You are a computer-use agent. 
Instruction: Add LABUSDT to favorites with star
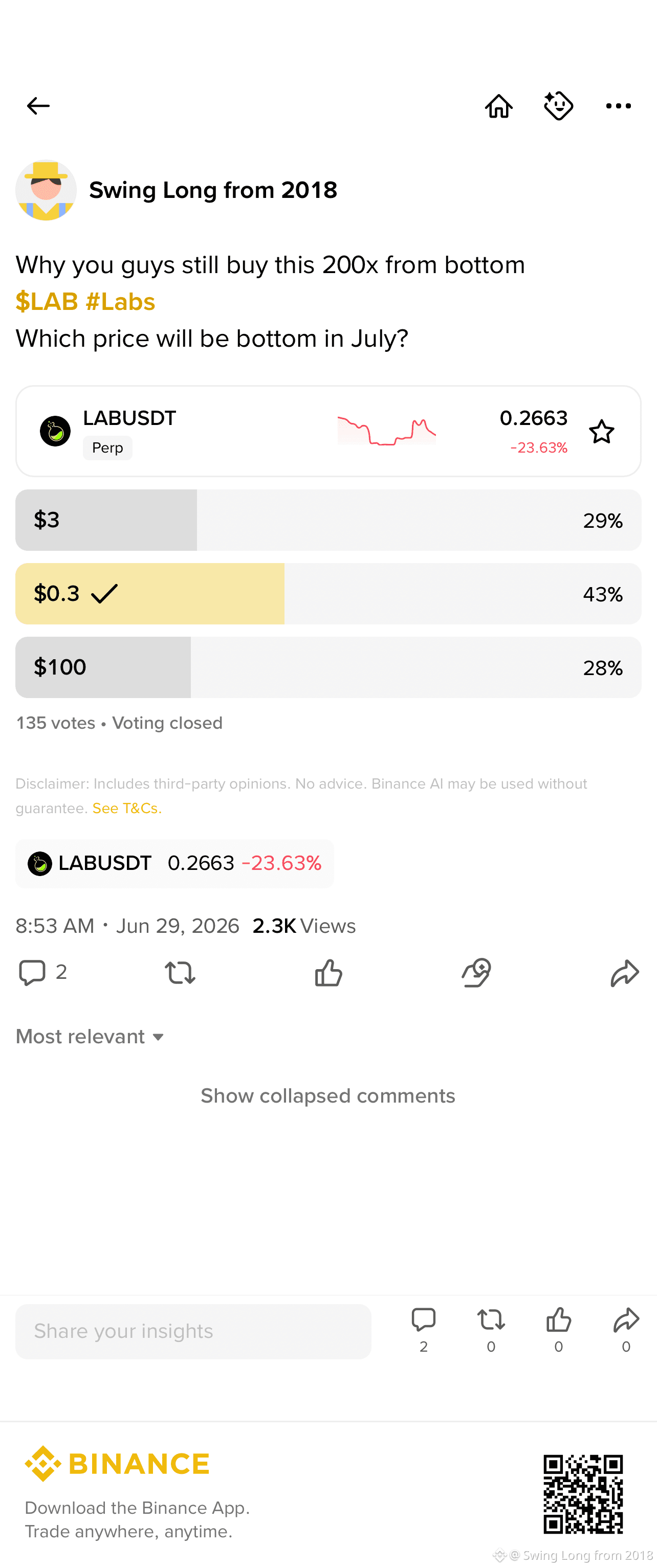tap(602, 432)
